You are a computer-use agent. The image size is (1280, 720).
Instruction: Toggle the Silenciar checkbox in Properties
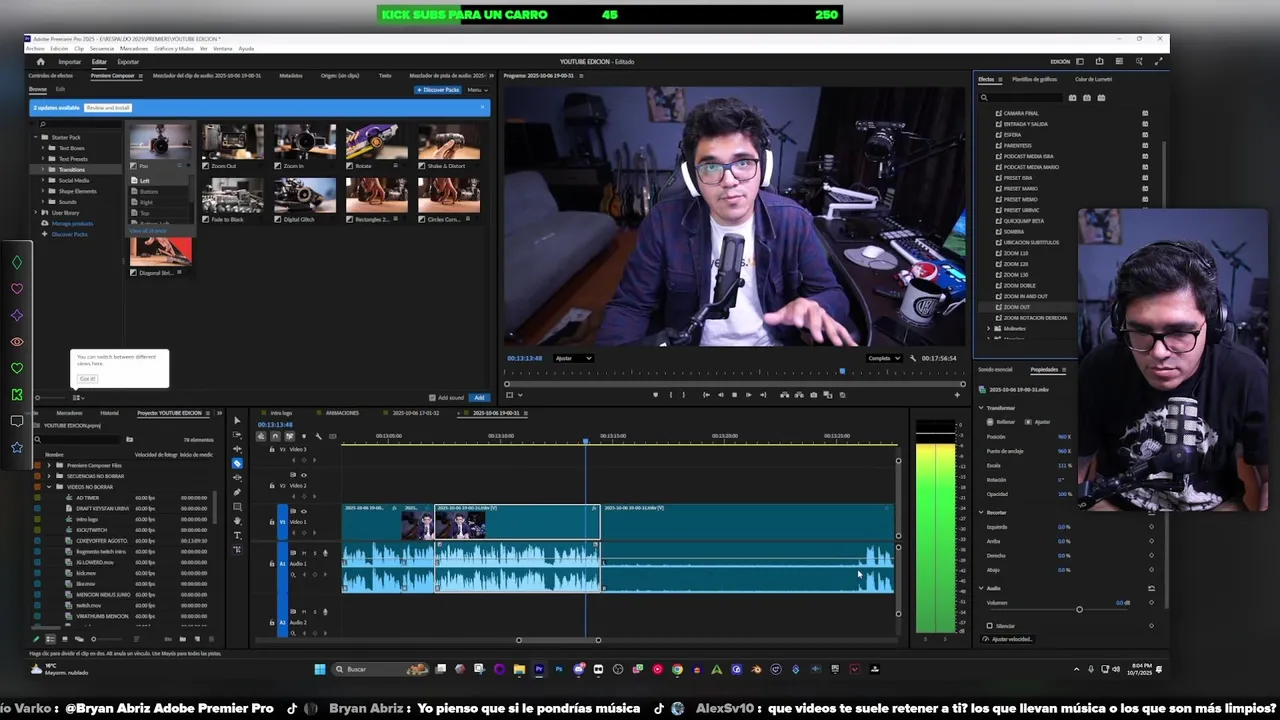[x=990, y=626]
